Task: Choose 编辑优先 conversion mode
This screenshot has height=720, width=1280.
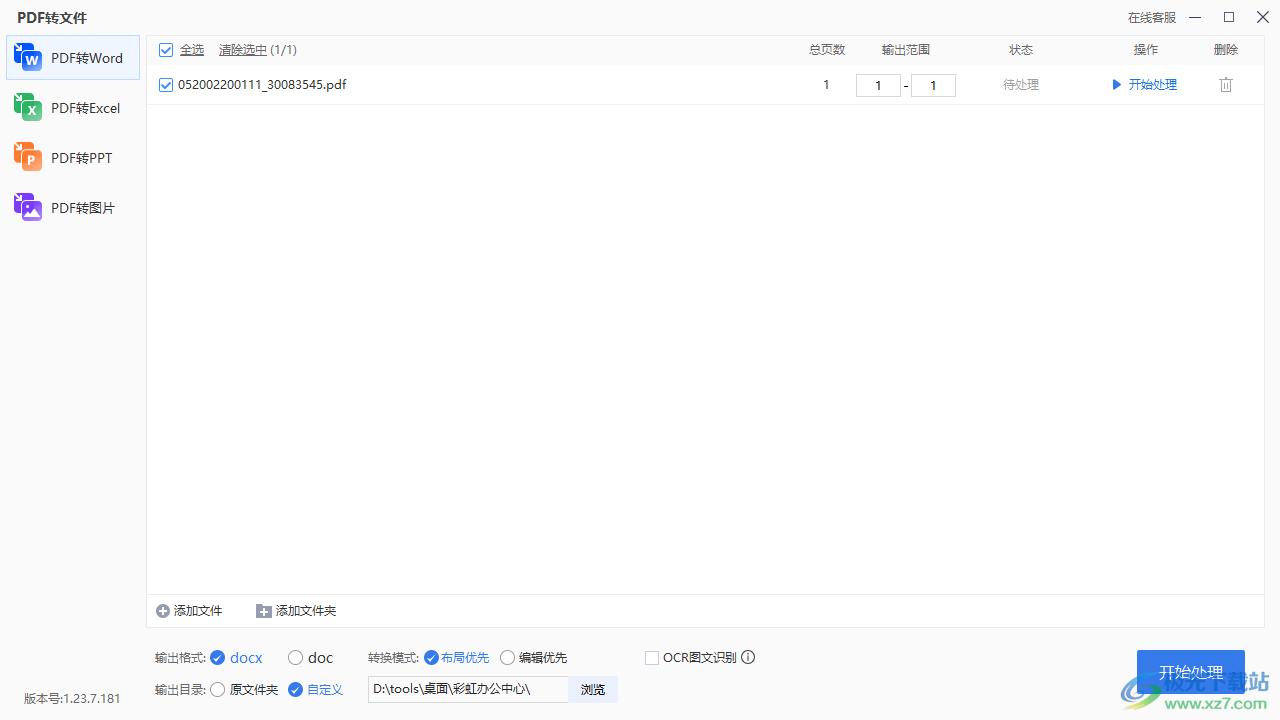Action: (507, 657)
